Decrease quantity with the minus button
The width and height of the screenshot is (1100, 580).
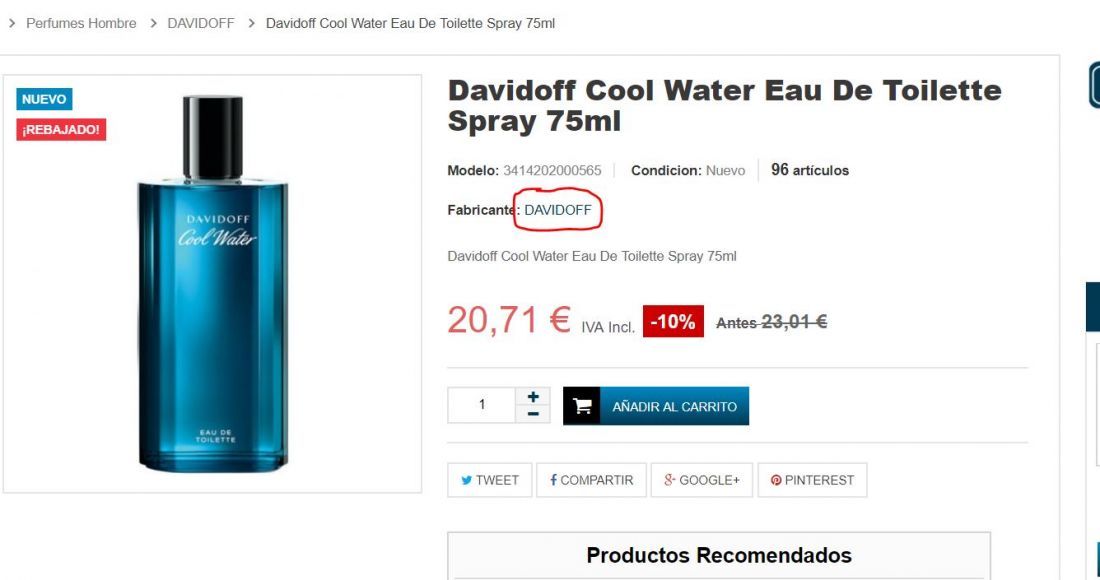point(533,414)
